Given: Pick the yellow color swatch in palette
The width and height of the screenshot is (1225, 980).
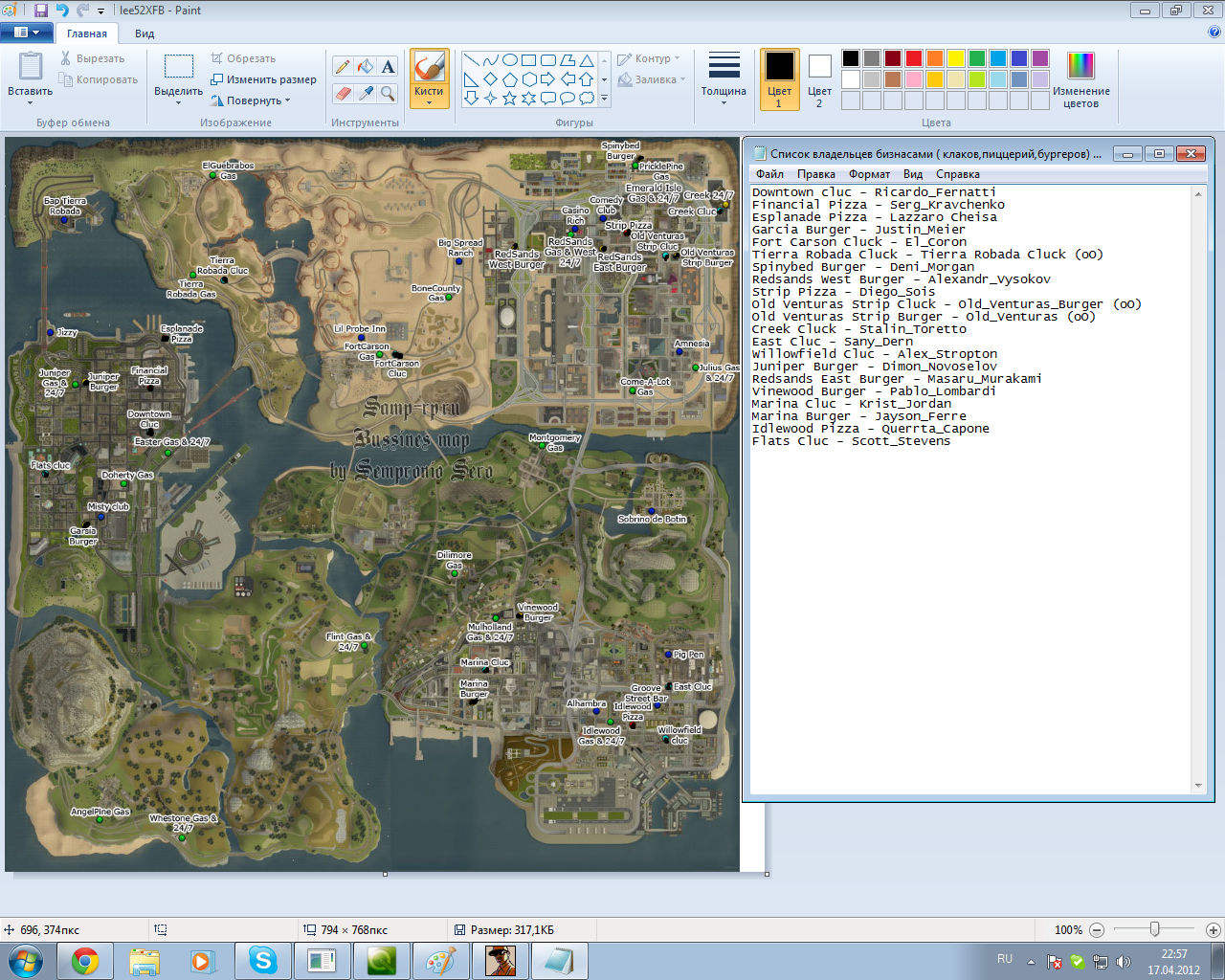Looking at the screenshot, I should point(956,58).
